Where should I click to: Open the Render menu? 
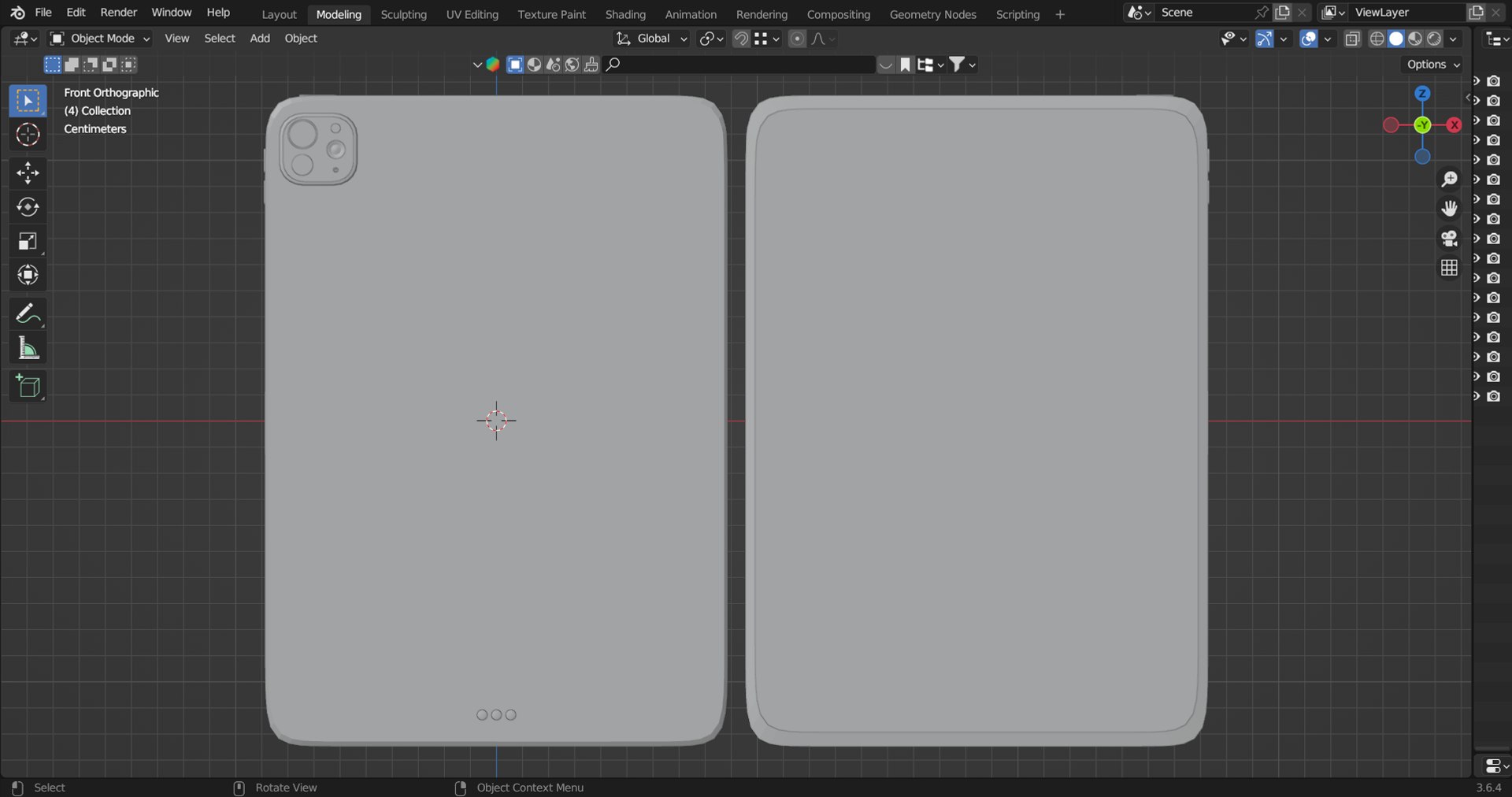click(x=118, y=13)
